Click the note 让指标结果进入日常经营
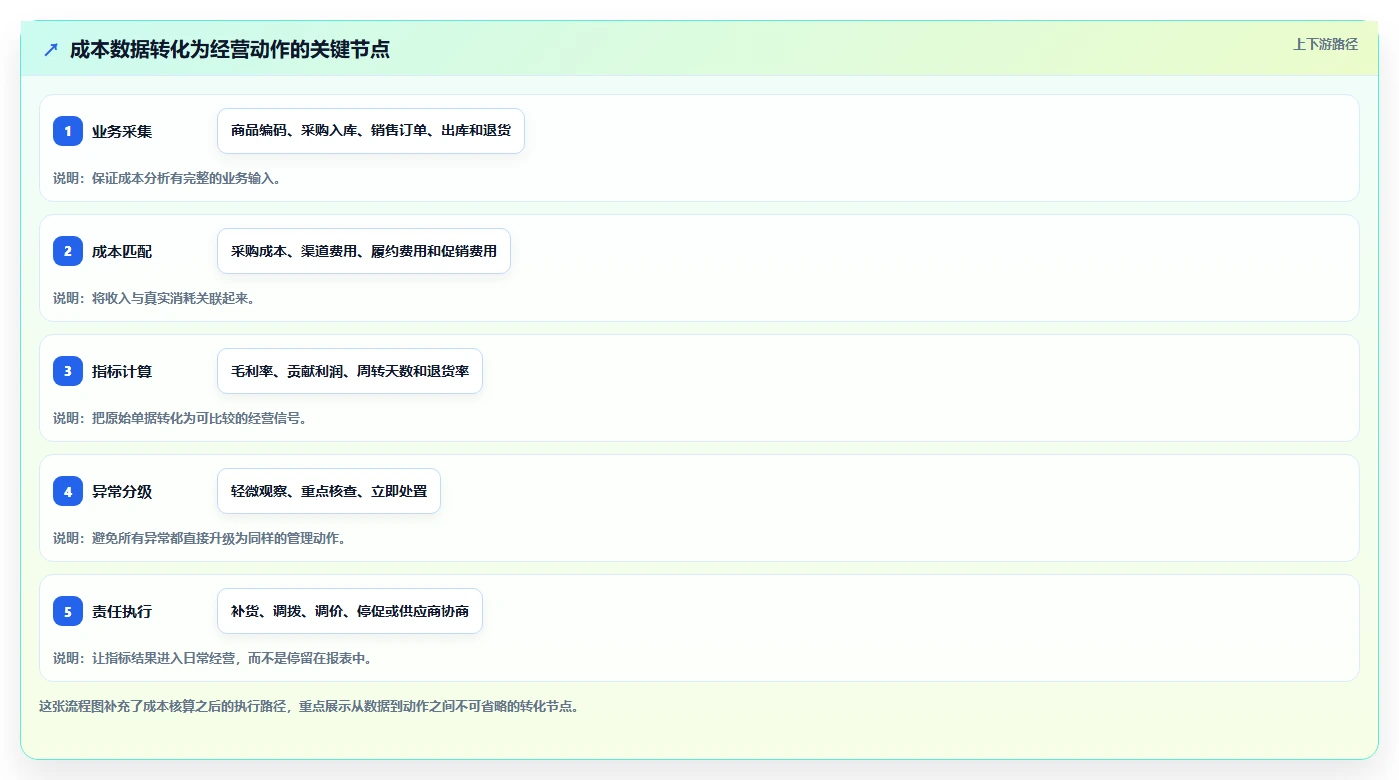Screen dimensions: 1399x780 pyautogui.click(x=213, y=658)
